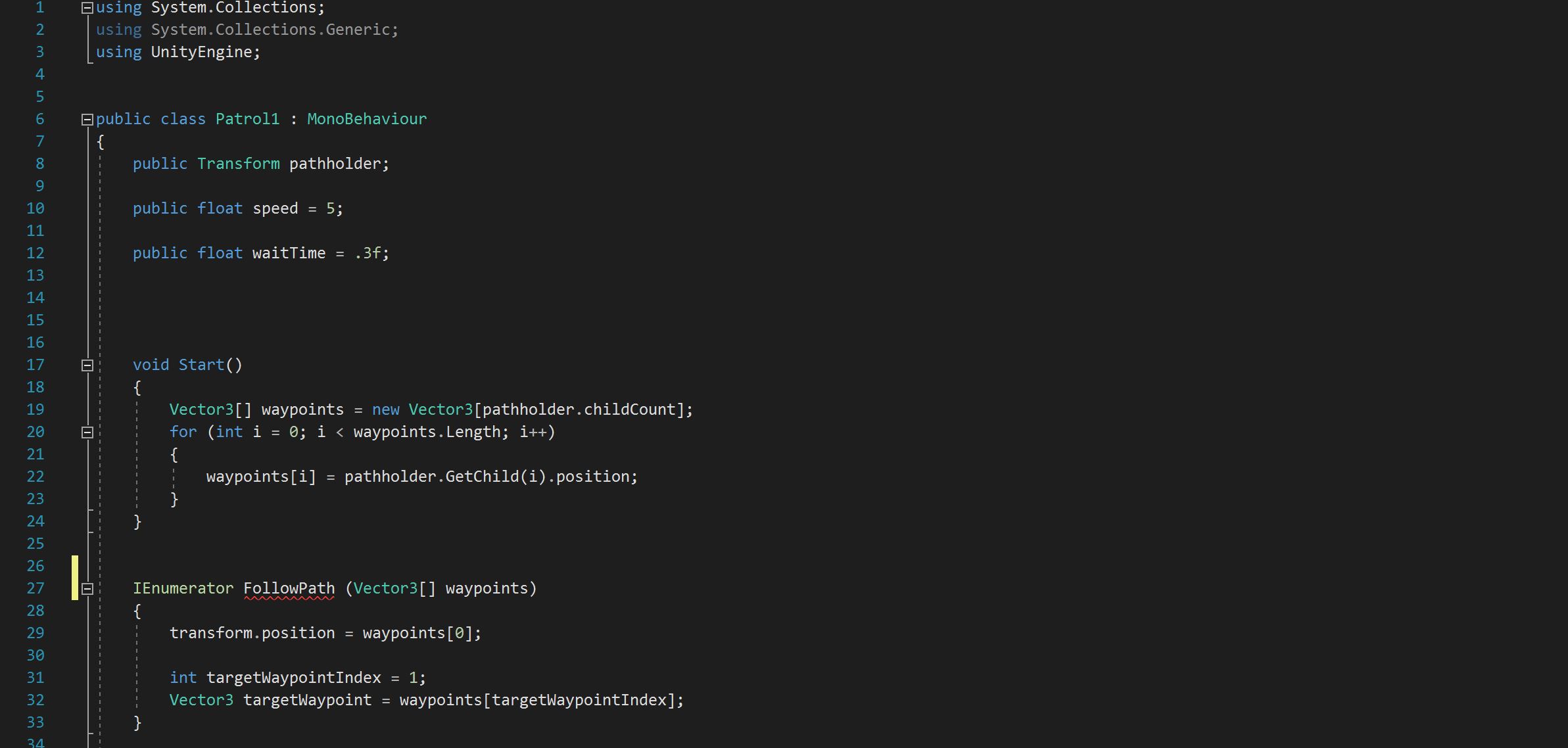Click the Patrol1 class name
Screen dimensions: 1568x748
click(x=247, y=119)
